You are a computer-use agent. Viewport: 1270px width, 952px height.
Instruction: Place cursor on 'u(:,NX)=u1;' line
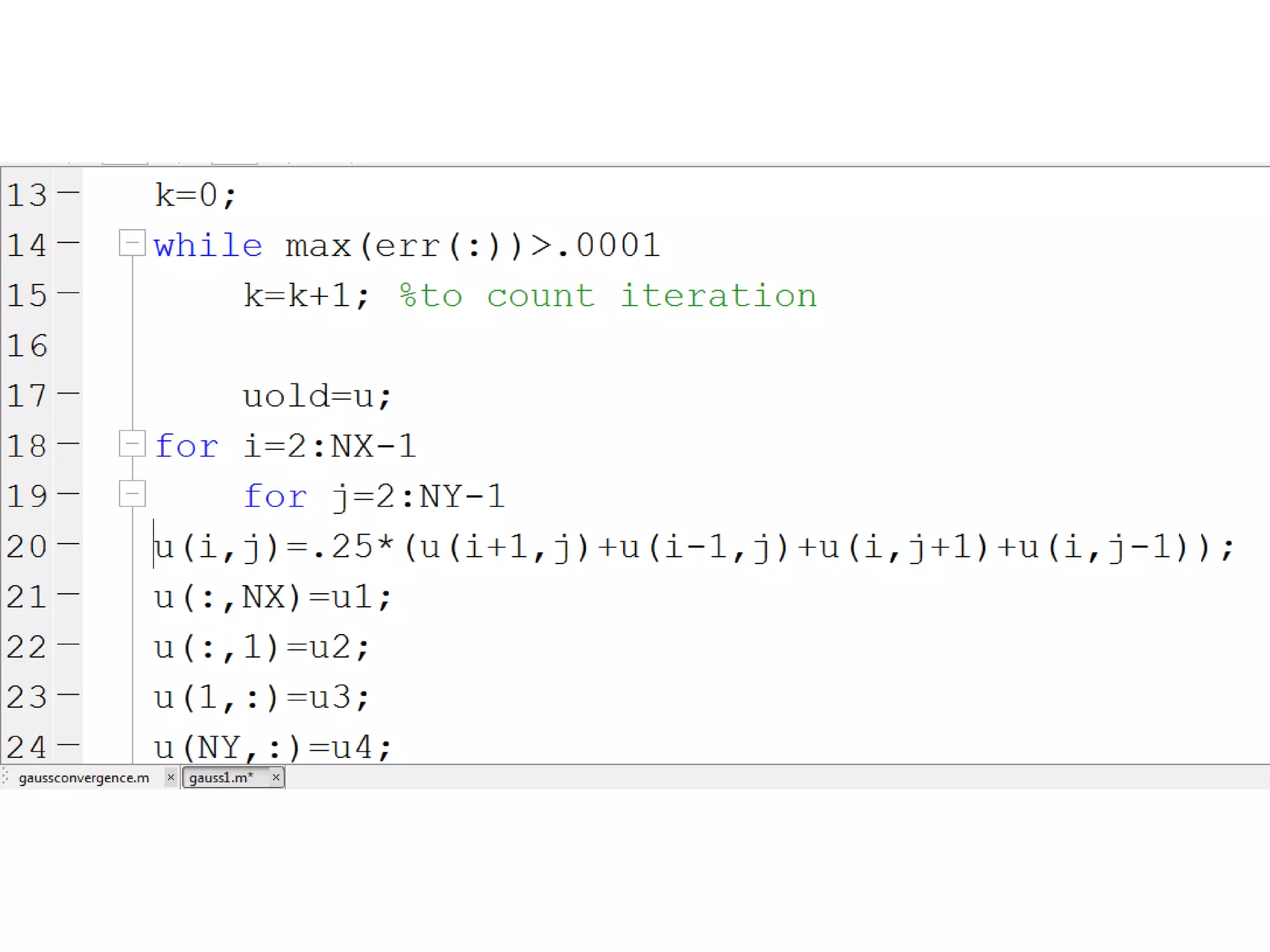click(x=273, y=597)
